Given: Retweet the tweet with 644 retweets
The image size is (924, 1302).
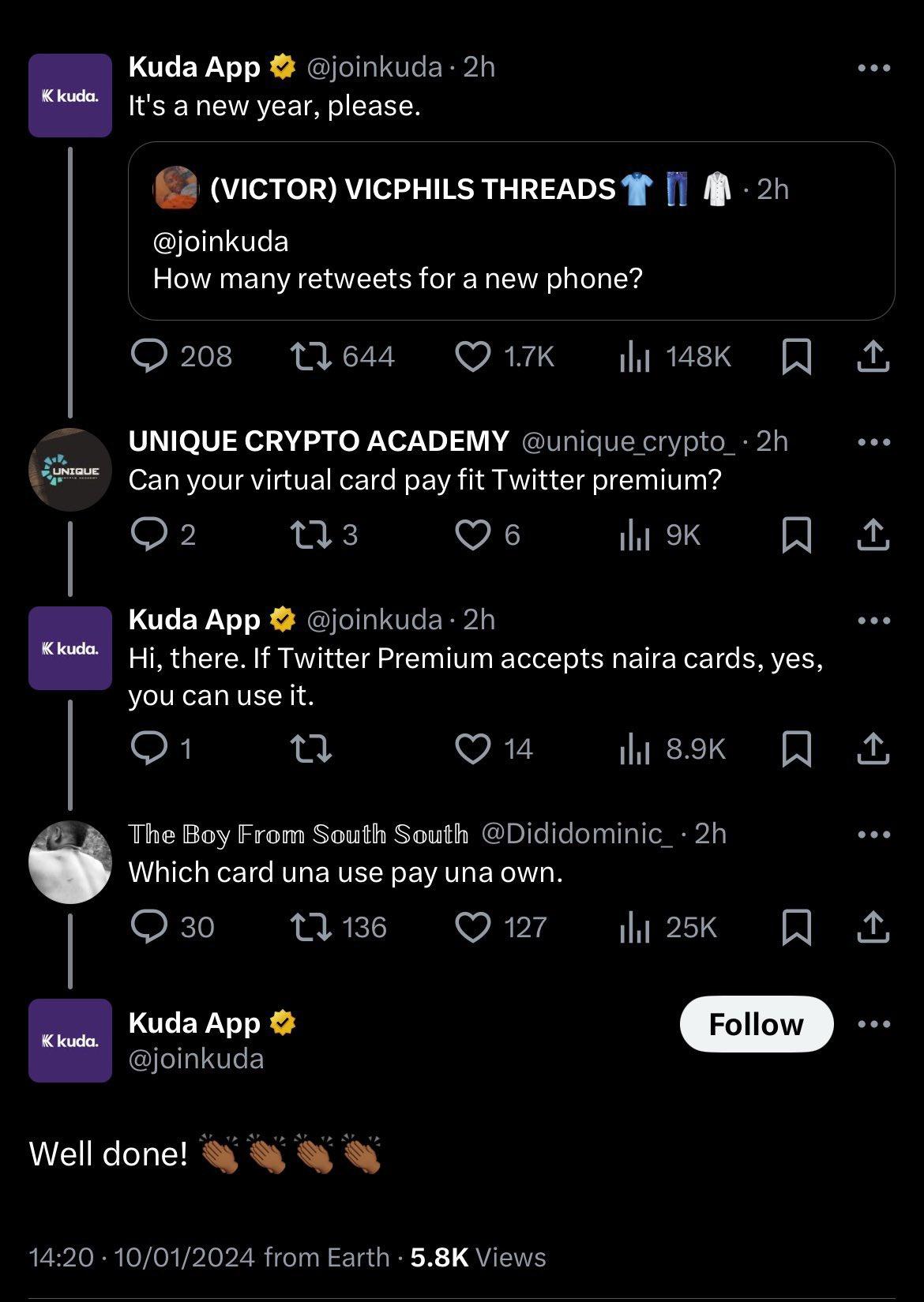Looking at the screenshot, I should point(311,357).
